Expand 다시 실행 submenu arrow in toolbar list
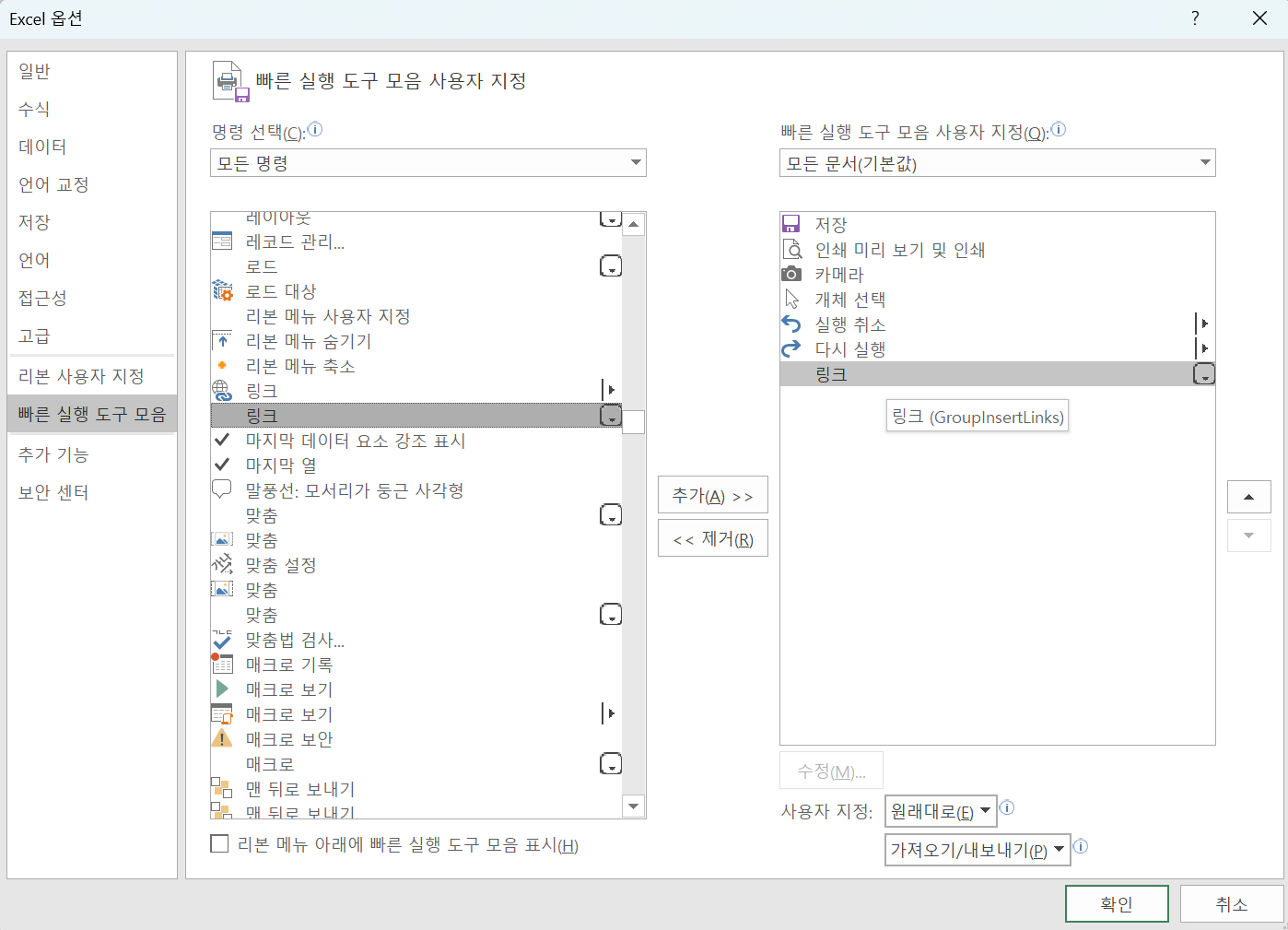Screen dimensions: 1288x930 click(1202, 348)
